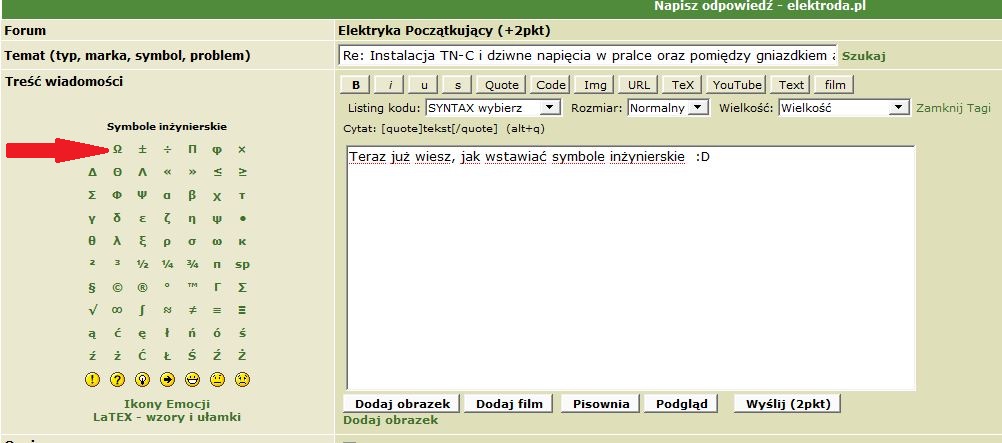Insert the Polish letter ł
The height and width of the screenshot is (443, 1002).
tap(167, 333)
